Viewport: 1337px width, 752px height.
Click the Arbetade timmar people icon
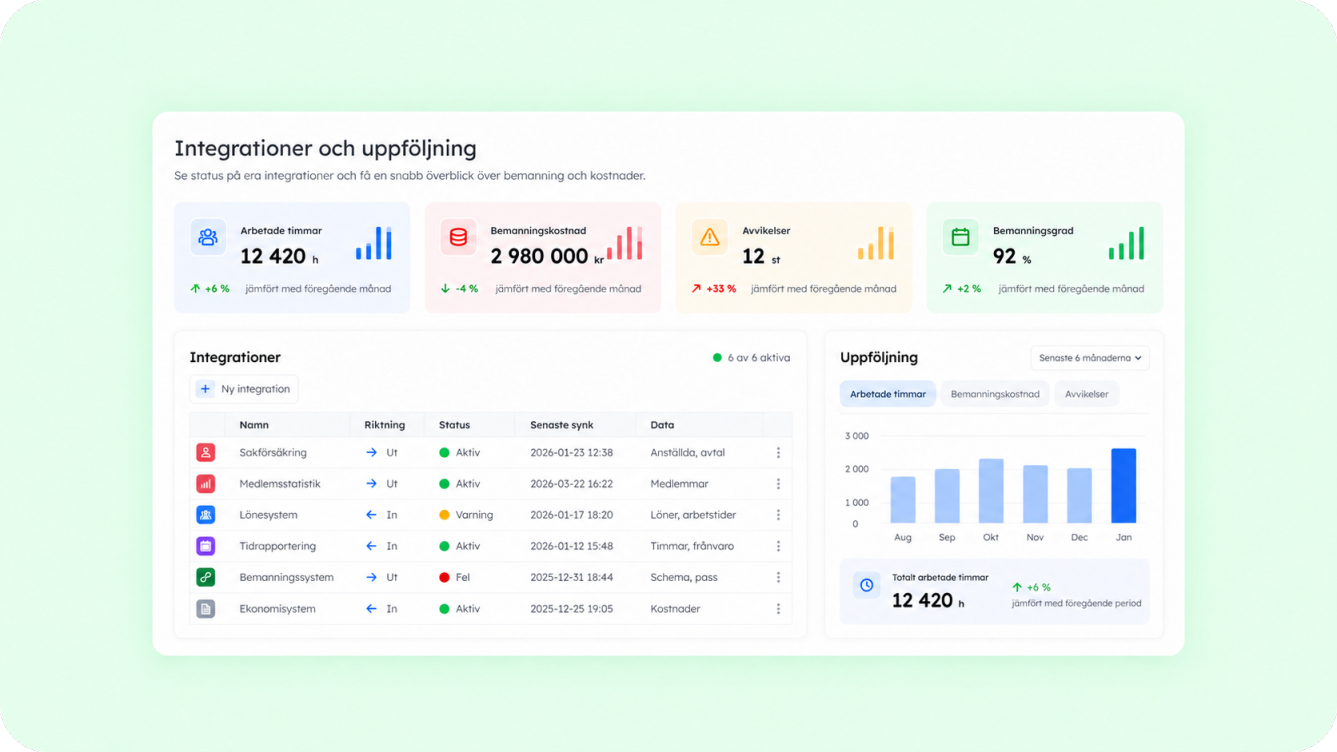tap(208, 238)
